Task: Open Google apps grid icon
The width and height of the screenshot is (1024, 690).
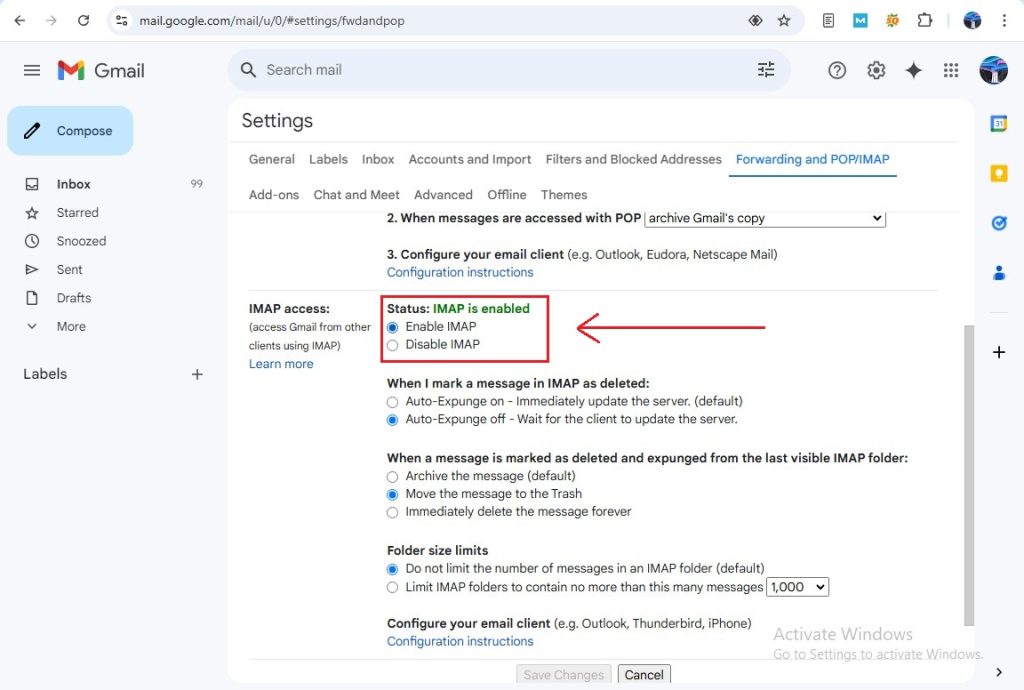Action: (951, 70)
